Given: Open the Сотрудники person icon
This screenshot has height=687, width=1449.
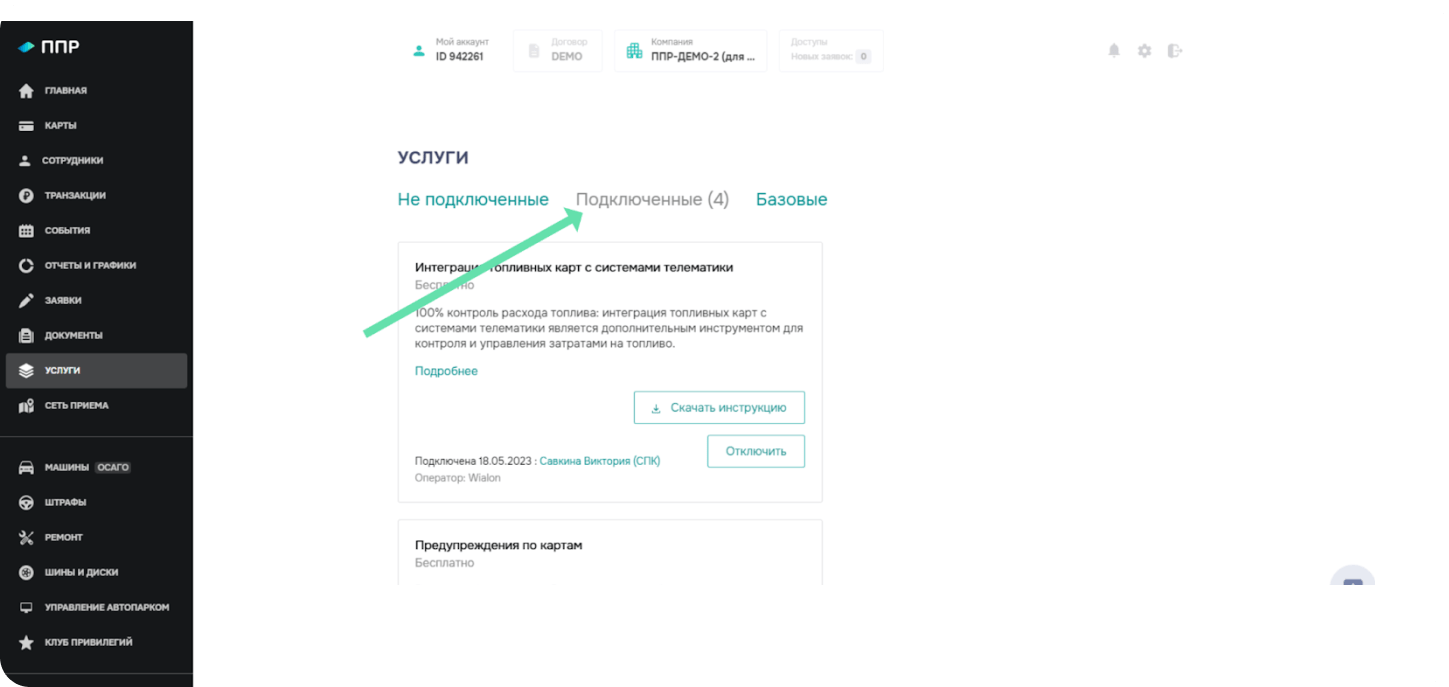Looking at the screenshot, I should (26, 161).
